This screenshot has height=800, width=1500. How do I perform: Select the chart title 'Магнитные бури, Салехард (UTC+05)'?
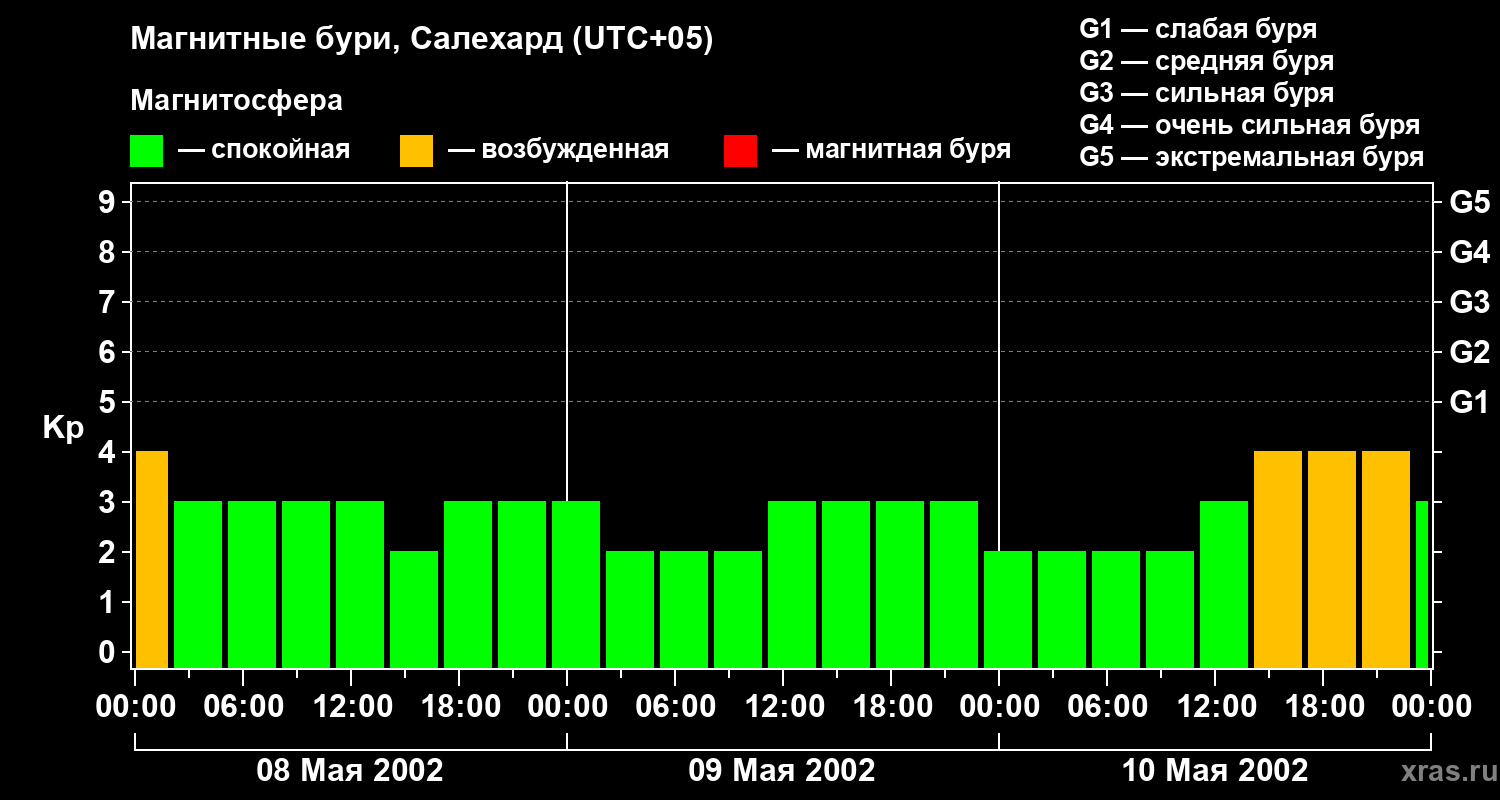(422, 40)
